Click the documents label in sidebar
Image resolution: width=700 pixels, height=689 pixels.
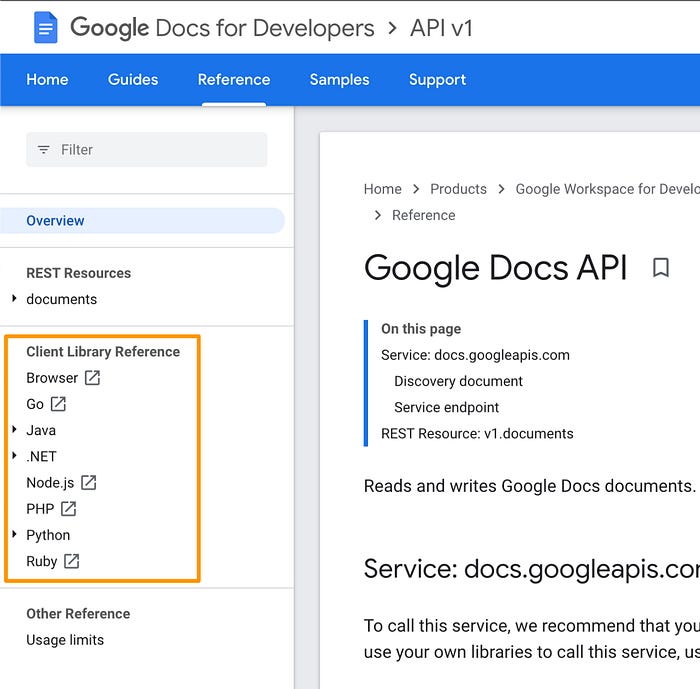(62, 299)
